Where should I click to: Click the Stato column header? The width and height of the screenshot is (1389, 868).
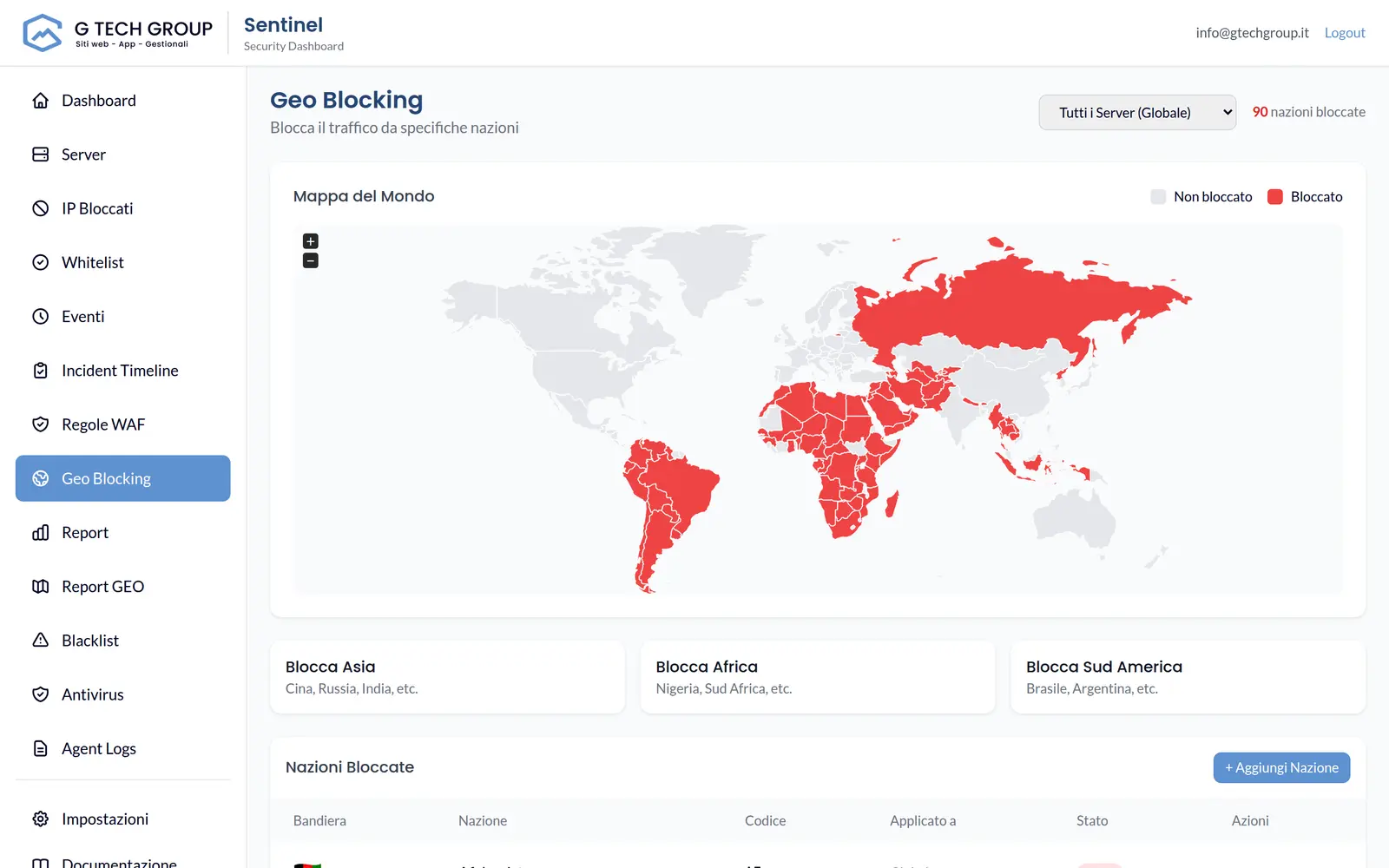point(1092,821)
